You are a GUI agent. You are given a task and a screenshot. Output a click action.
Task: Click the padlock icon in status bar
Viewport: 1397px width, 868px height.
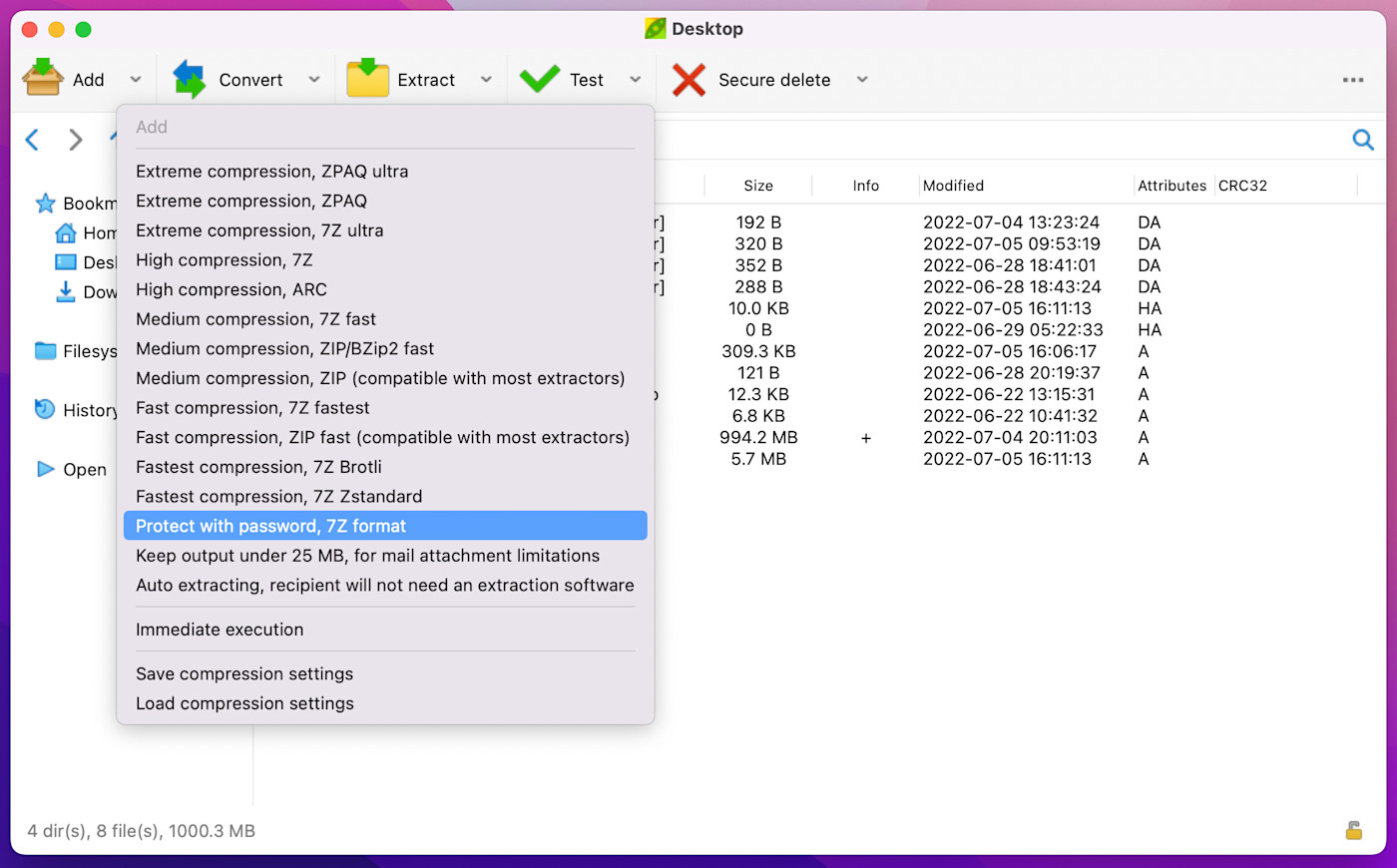[1353, 830]
